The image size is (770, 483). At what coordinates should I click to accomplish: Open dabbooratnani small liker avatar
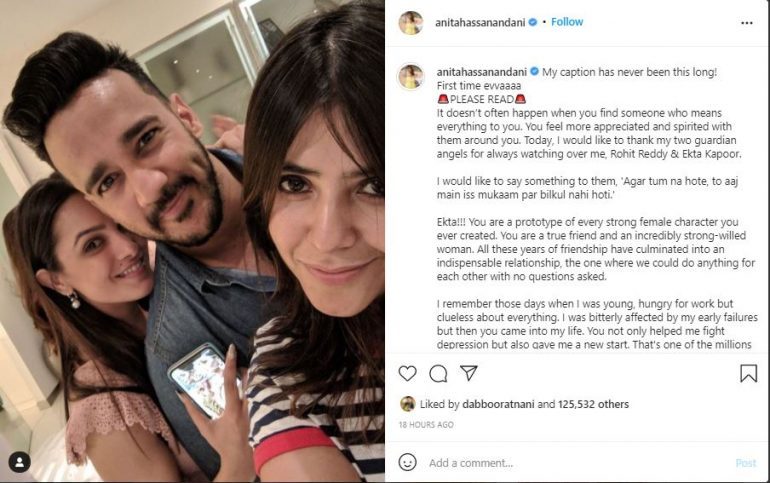pos(407,404)
